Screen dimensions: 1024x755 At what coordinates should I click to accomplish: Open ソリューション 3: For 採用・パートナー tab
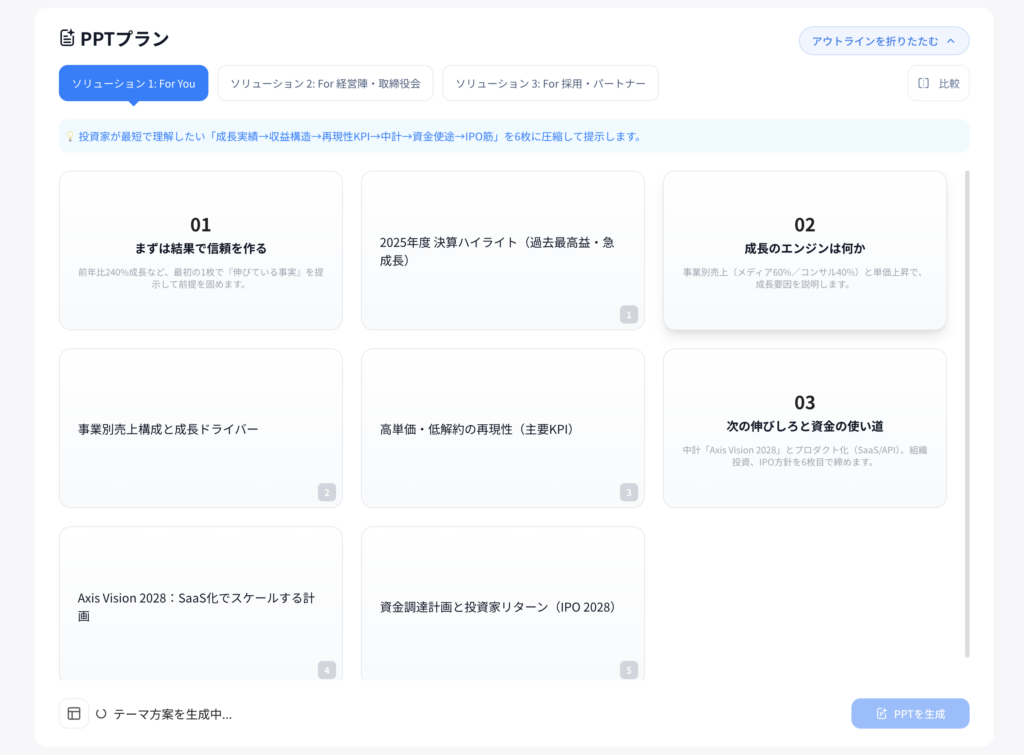click(x=550, y=83)
